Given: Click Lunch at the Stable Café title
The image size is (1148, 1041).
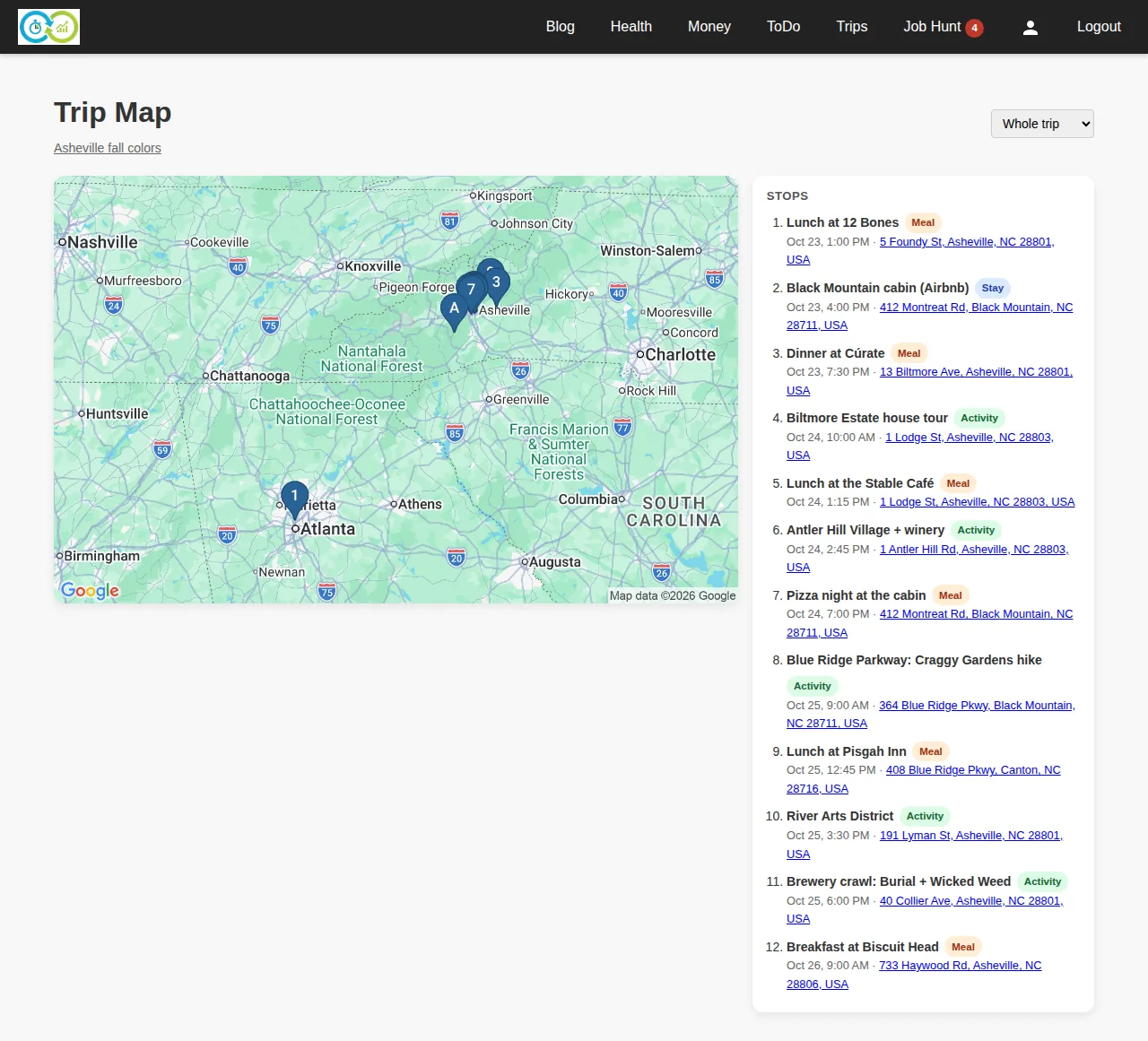Looking at the screenshot, I should (x=859, y=483).
